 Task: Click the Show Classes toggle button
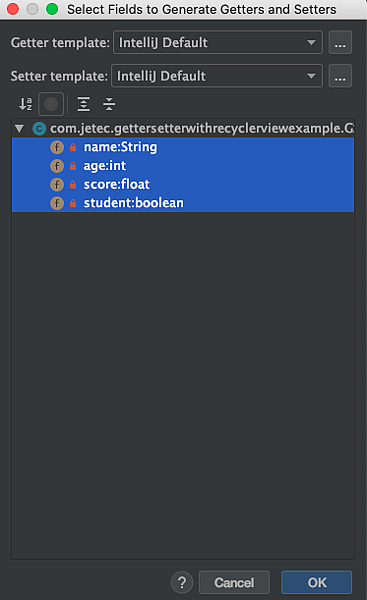pyautogui.click(x=51, y=104)
